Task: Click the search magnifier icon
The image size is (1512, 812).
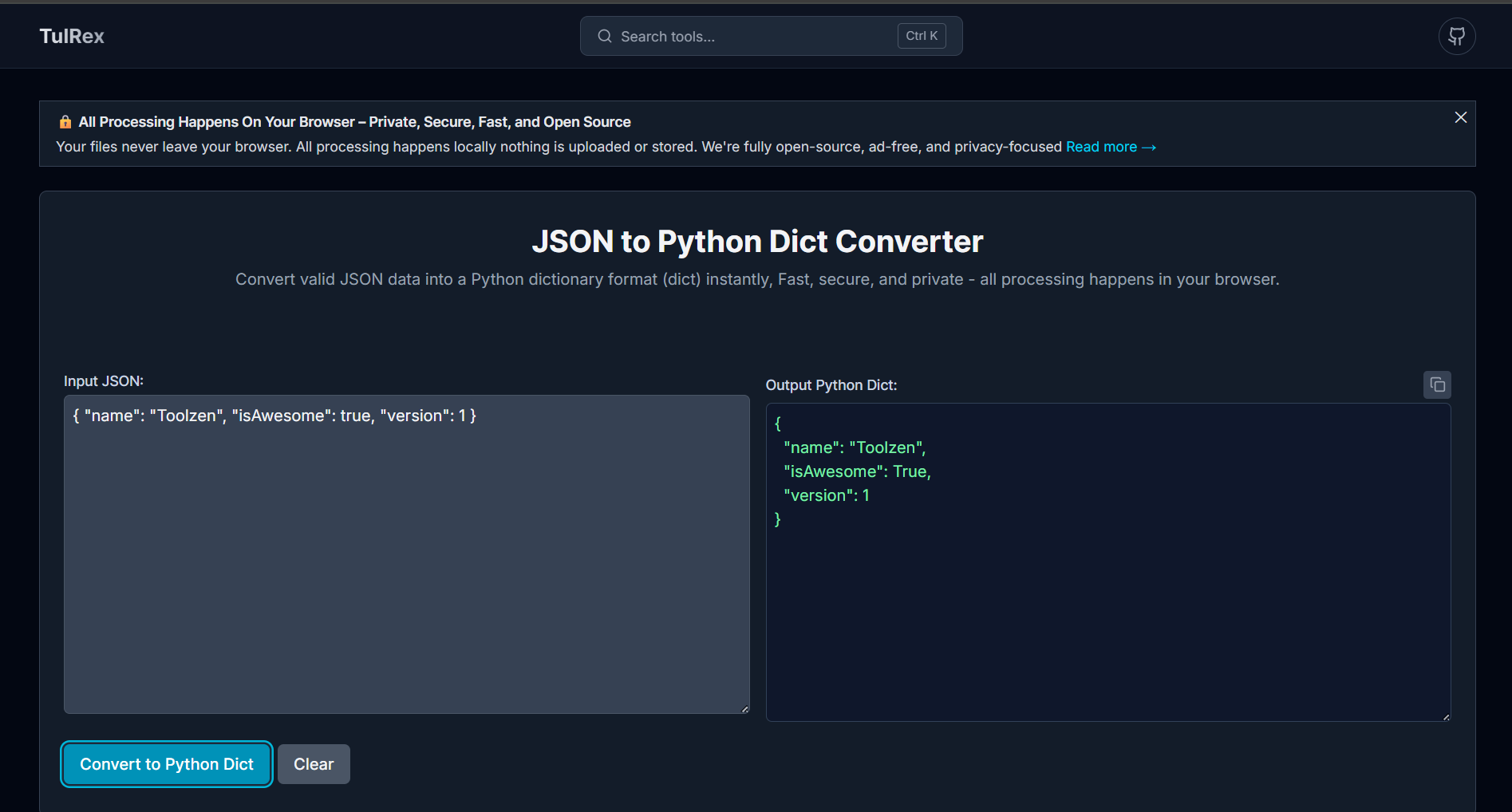Action: (x=605, y=36)
